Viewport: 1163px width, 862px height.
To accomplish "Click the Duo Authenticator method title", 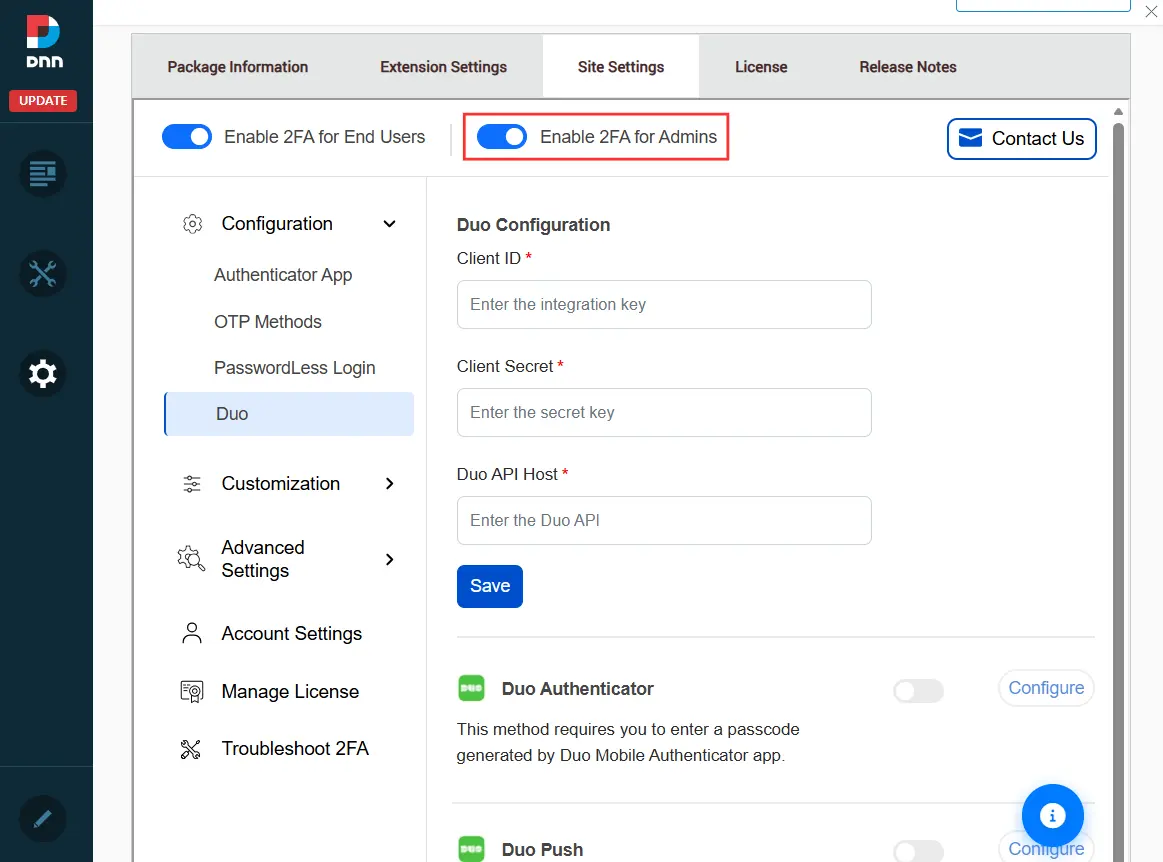I will 578,688.
